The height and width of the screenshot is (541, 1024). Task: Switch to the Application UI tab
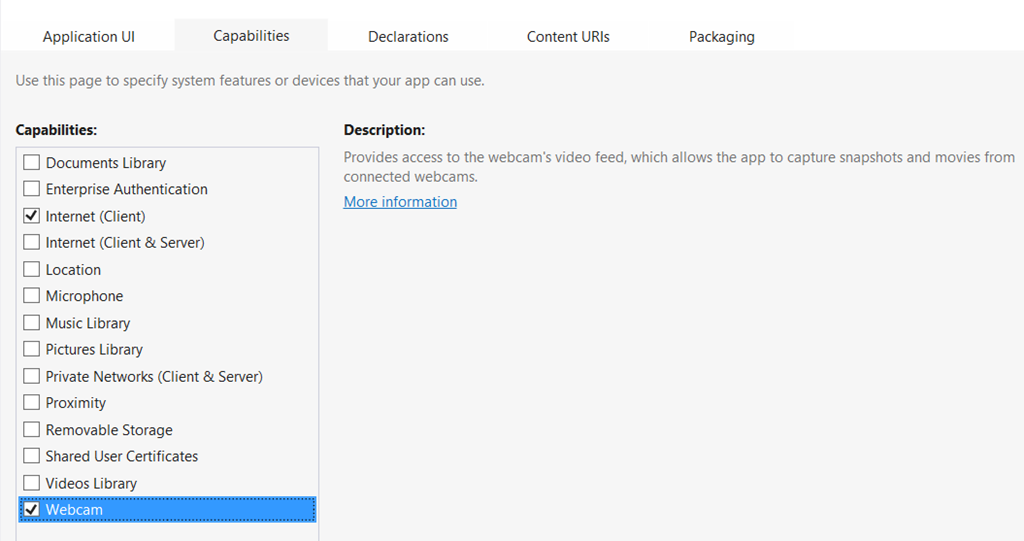[x=88, y=37]
